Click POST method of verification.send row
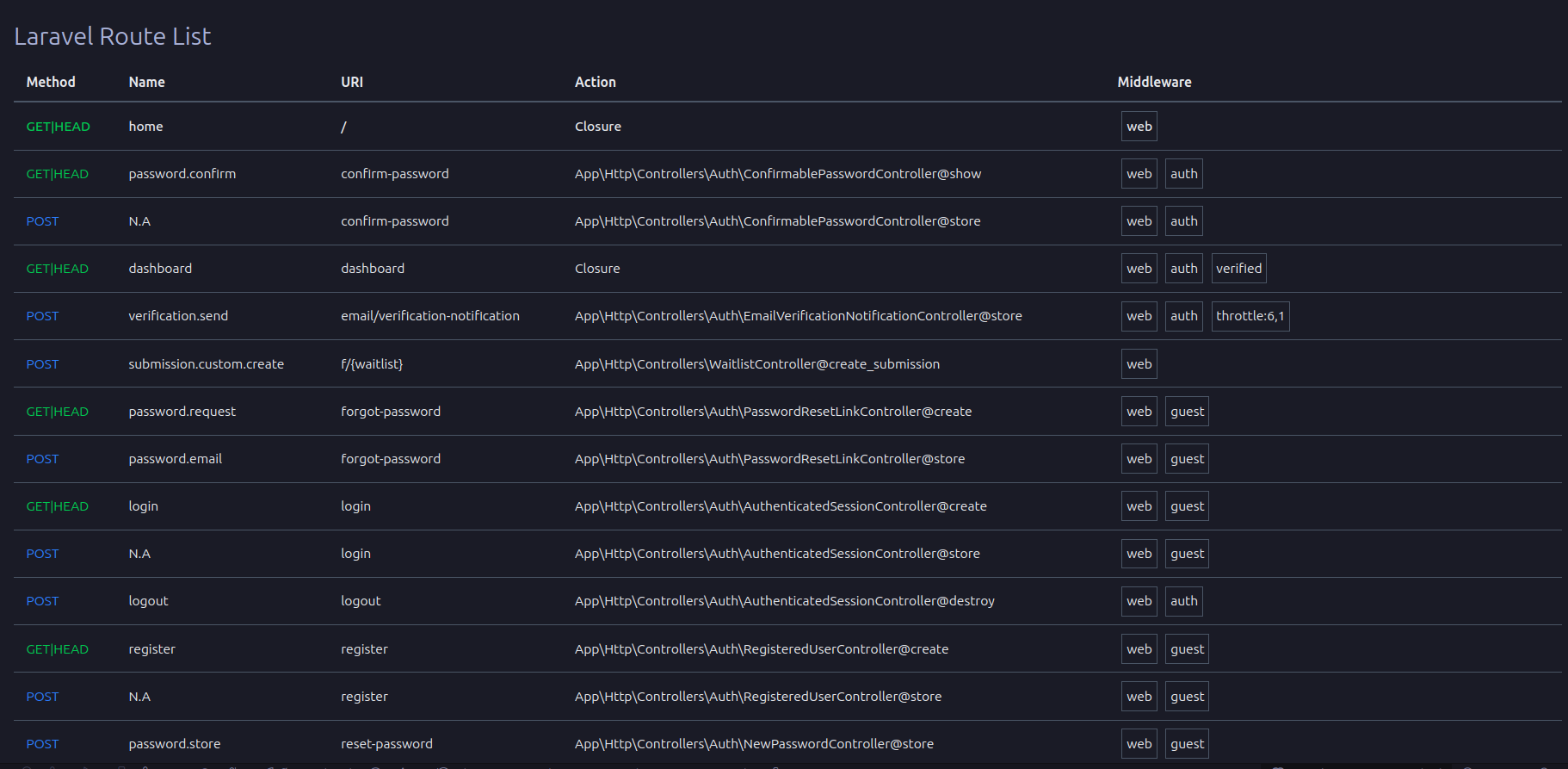 [x=42, y=316]
